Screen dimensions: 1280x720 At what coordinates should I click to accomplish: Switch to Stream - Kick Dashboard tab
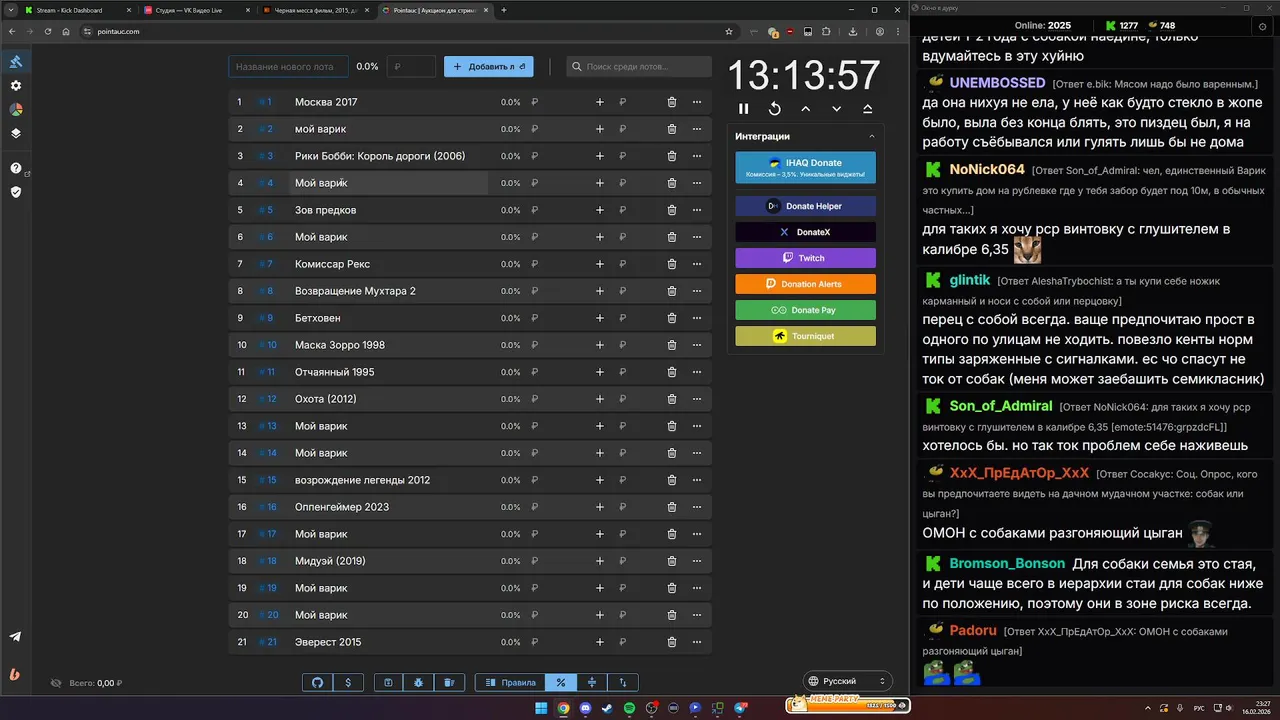point(78,10)
